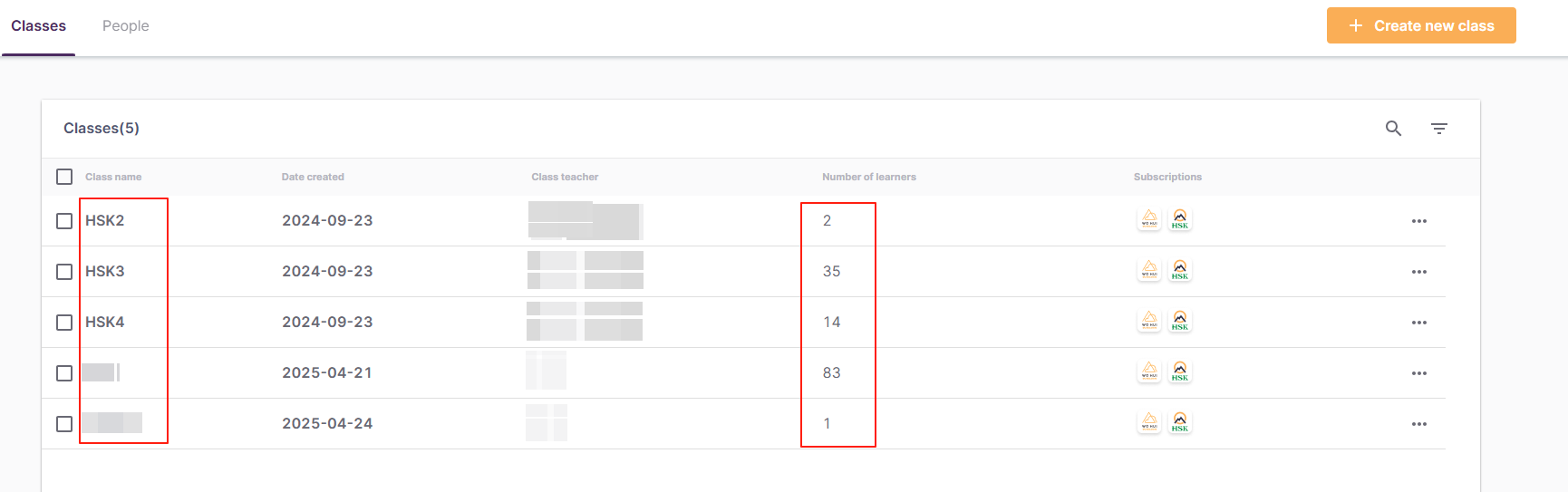Click the HSK subscription icon in 2025-04-24 row
This screenshot has width=1568, height=492.
pyautogui.click(x=1179, y=422)
